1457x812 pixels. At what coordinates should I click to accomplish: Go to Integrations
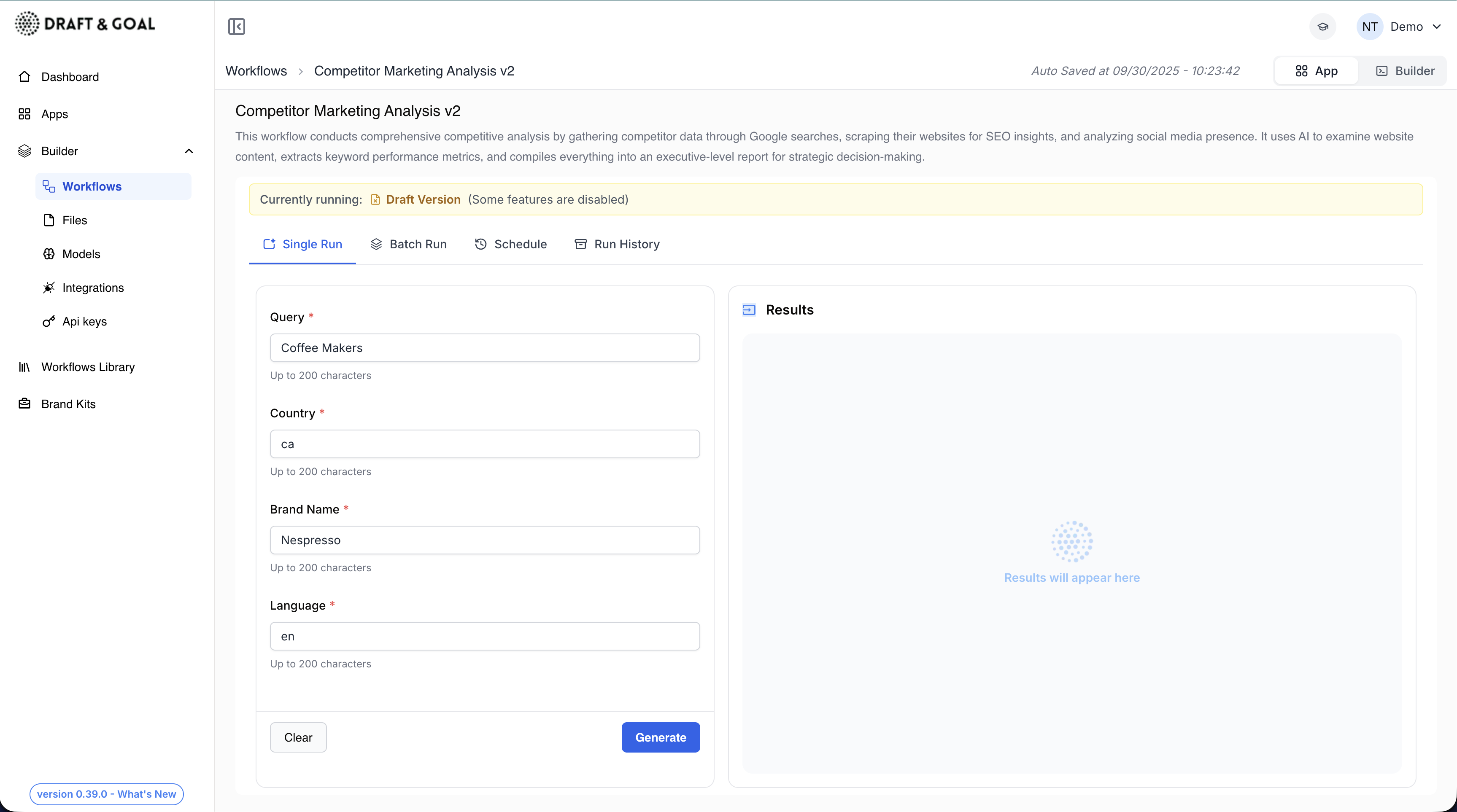tap(93, 288)
